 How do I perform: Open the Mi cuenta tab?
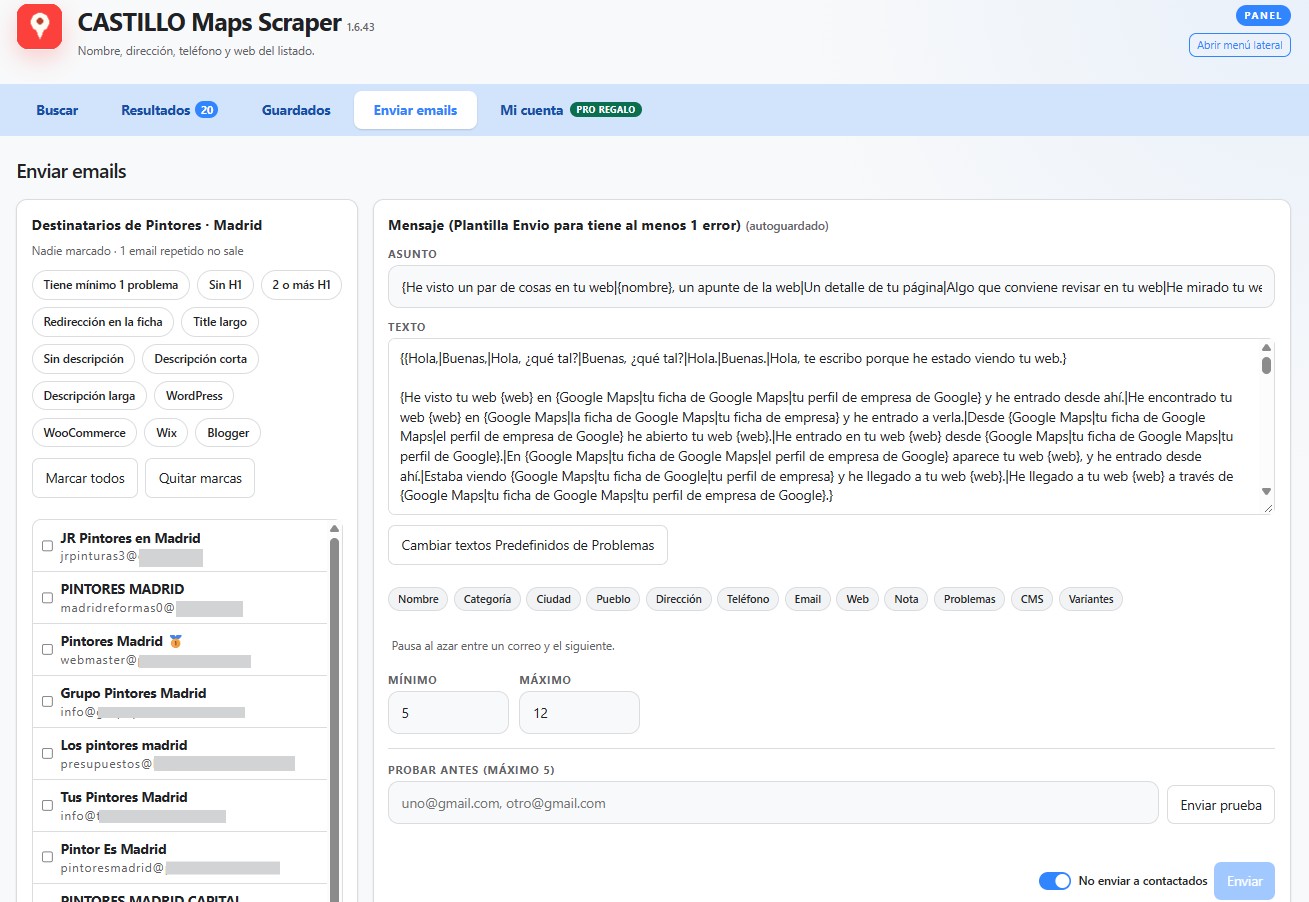click(571, 110)
